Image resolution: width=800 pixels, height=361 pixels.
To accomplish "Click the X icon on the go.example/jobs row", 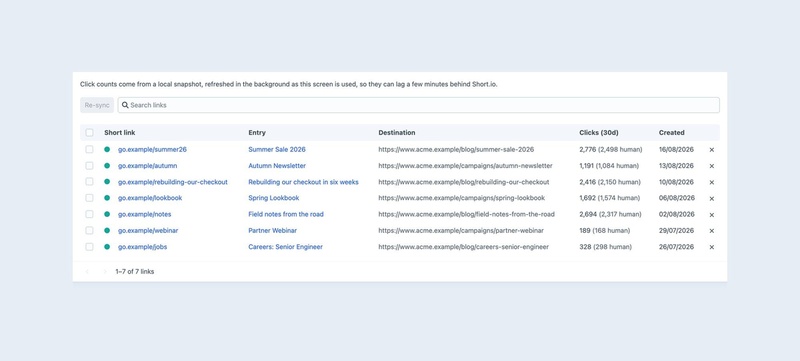I will coord(712,247).
